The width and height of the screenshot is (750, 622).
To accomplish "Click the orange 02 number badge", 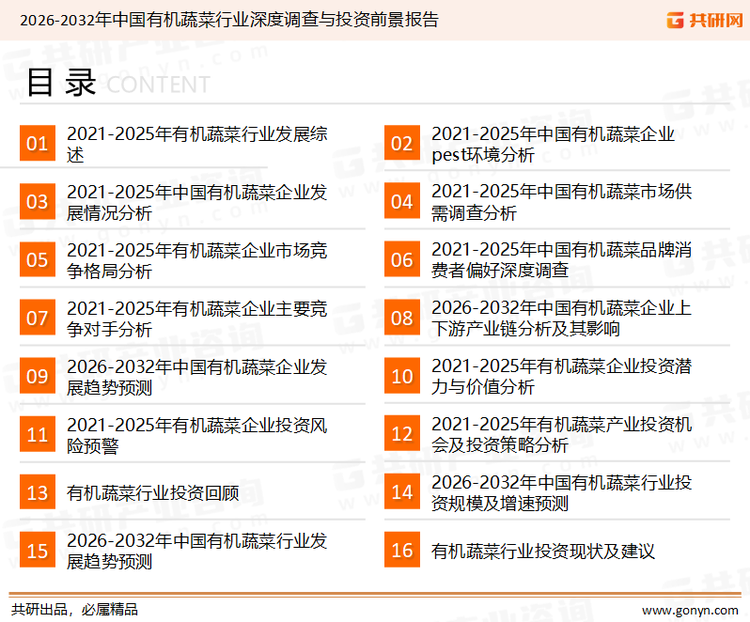I will tap(402, 144).
